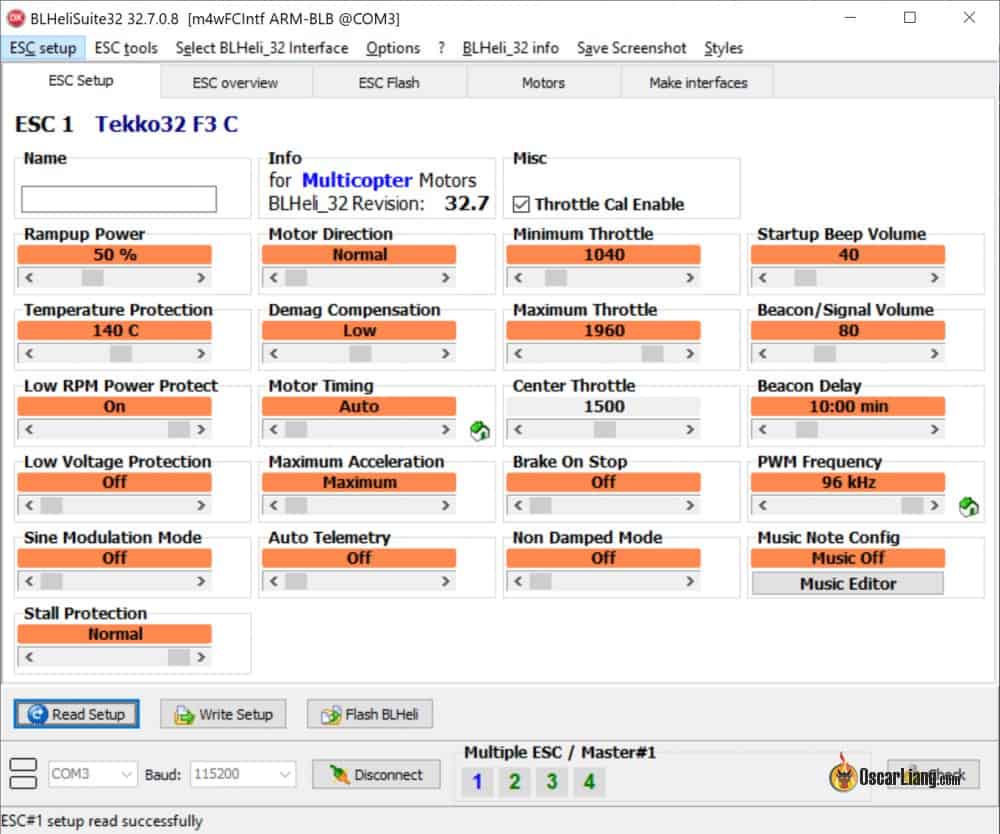Switch to the ESC Flash tab

point(389,82)
